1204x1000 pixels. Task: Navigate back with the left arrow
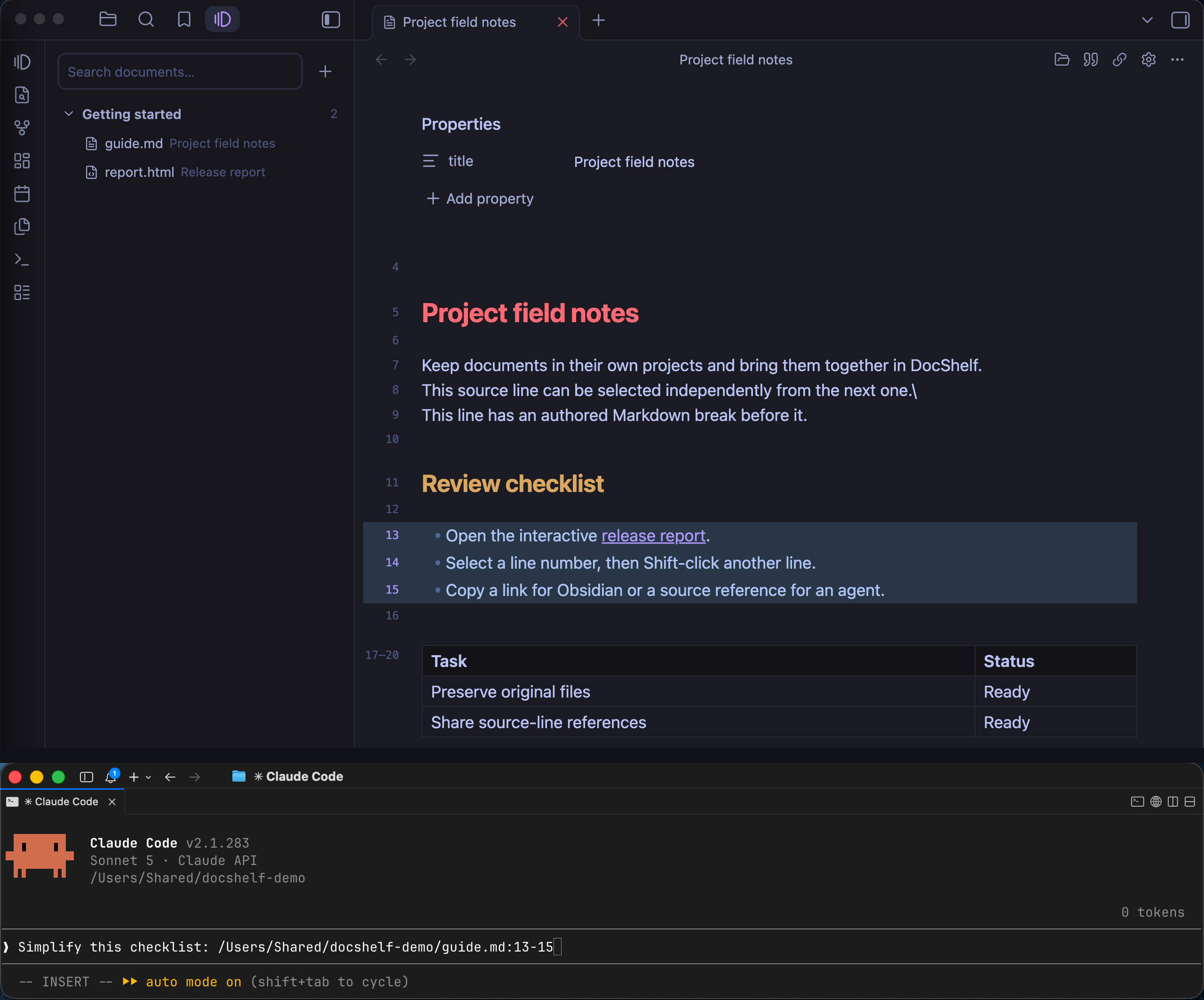pos(381,60)
